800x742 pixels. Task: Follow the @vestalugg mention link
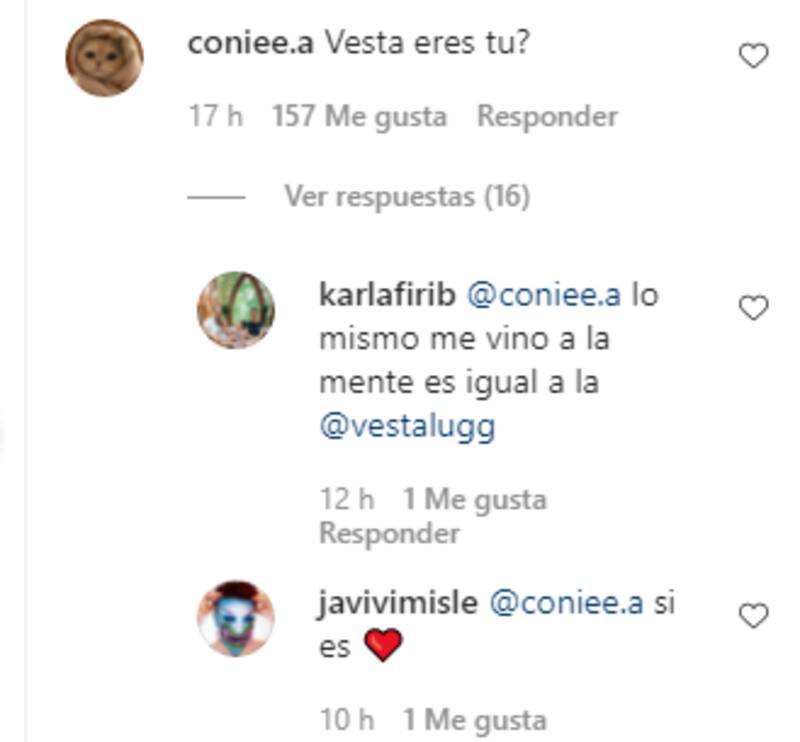click(x=407, y=427)
